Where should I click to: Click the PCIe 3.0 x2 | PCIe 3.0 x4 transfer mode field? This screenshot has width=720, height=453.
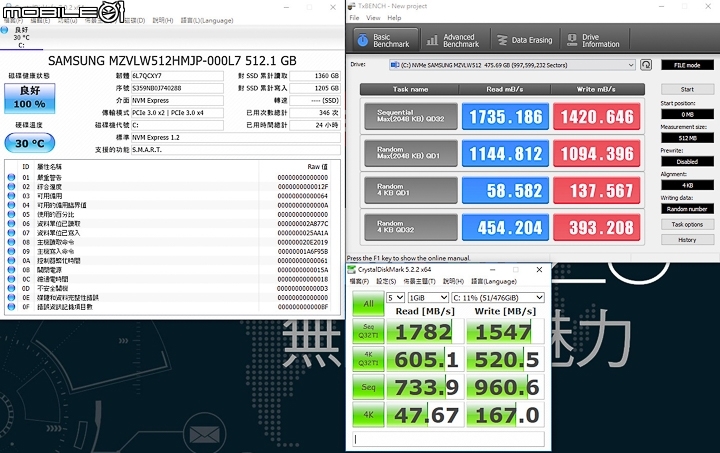(177, 112)
